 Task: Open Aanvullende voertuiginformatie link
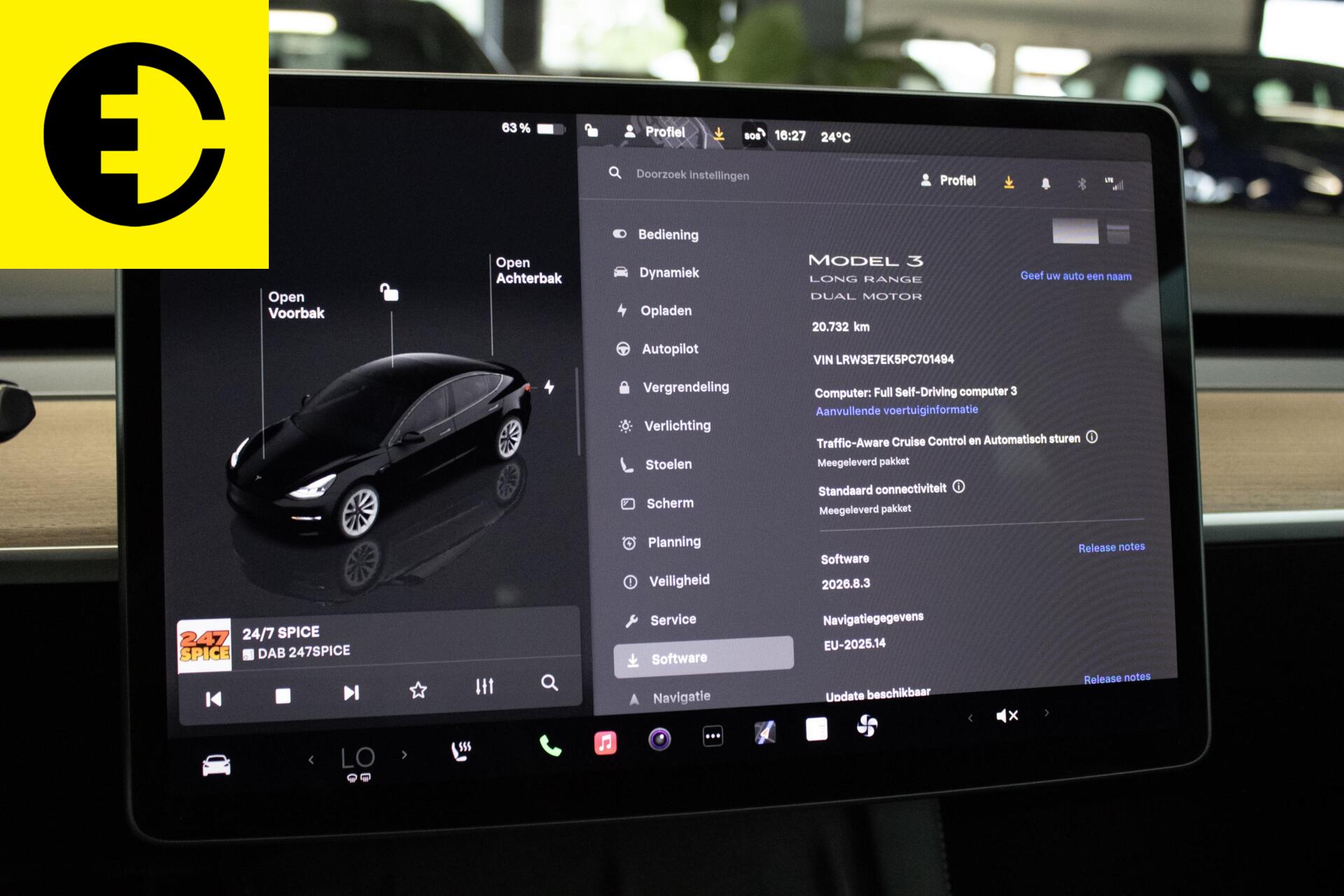pyautogui.click(x=897, y=410)
